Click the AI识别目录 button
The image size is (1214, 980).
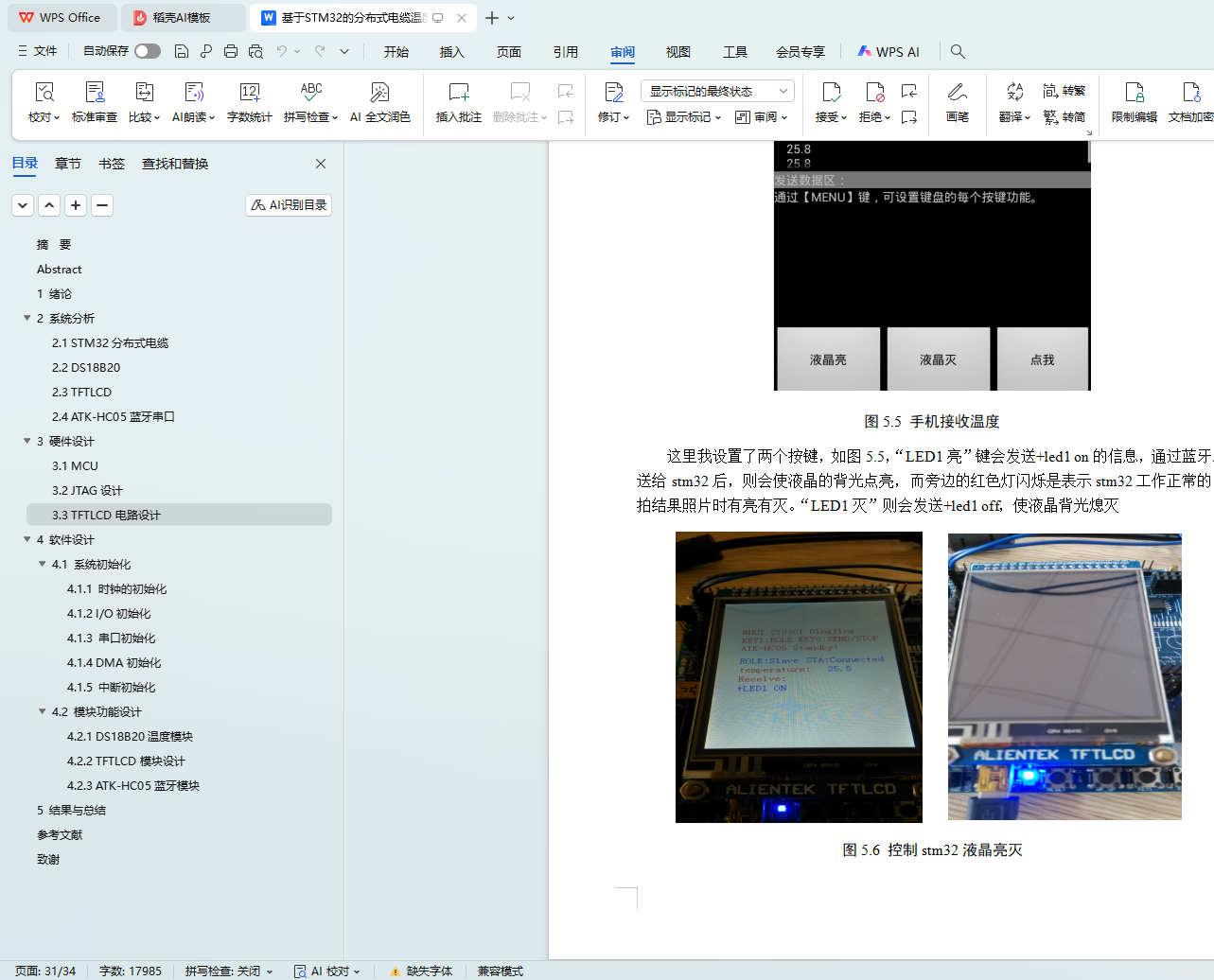point(289,205)
